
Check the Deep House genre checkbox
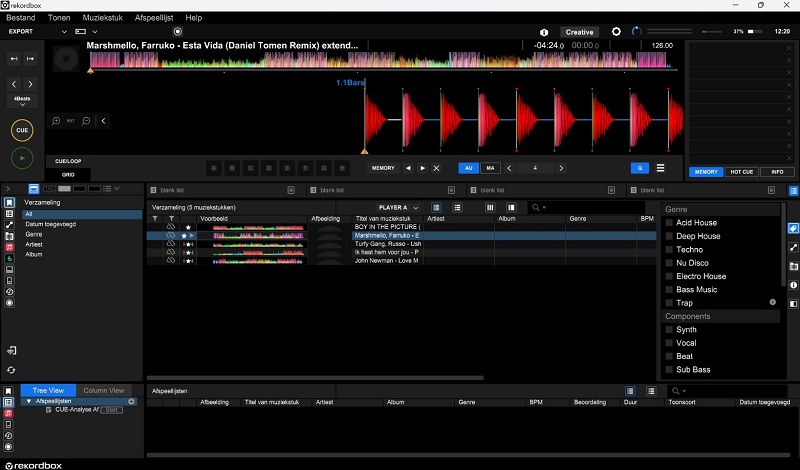(669, 236)
